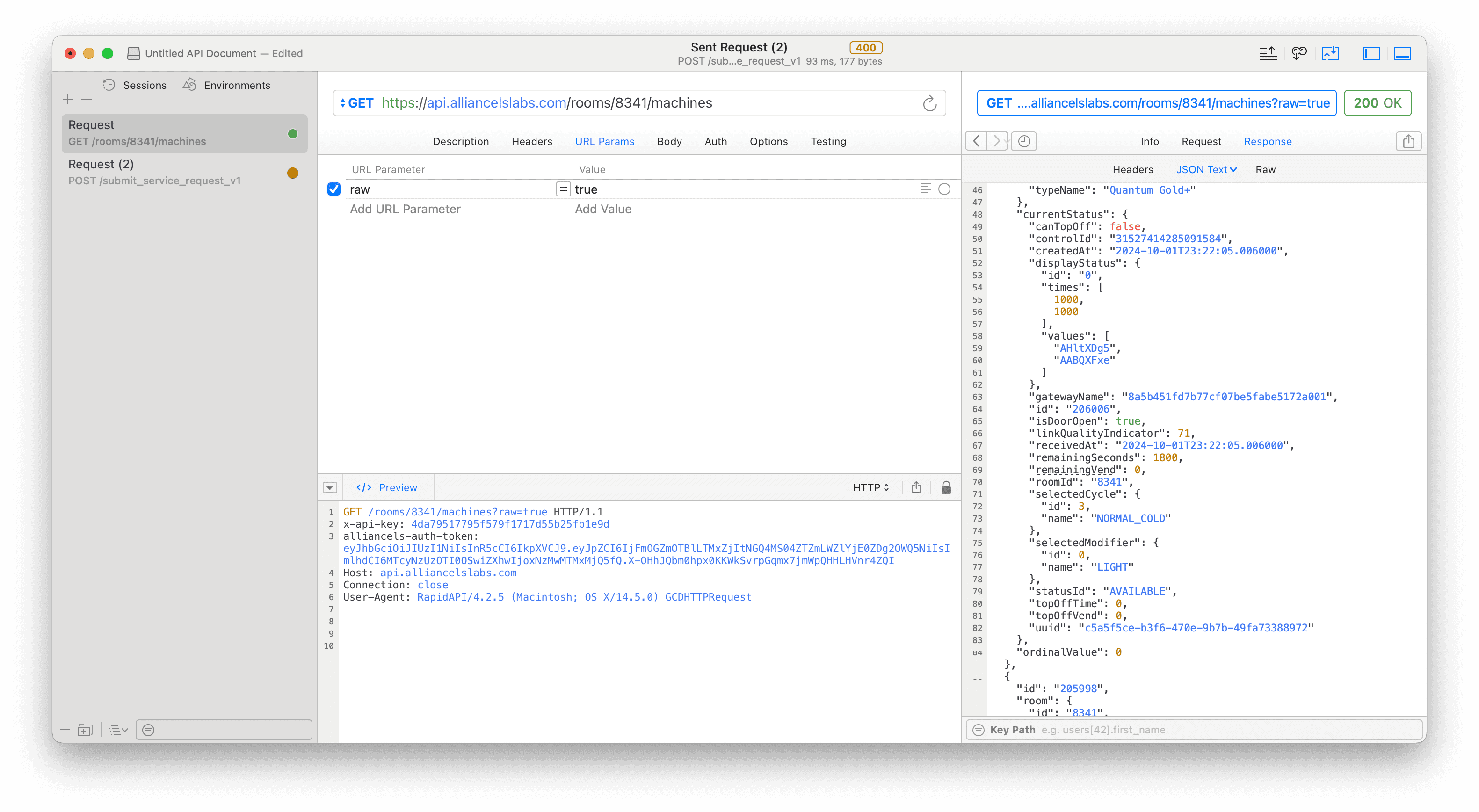The height and width of the screenshot is (812, 1479).
Task: Open the Sessions clock icon
Action: click(109, 85)
